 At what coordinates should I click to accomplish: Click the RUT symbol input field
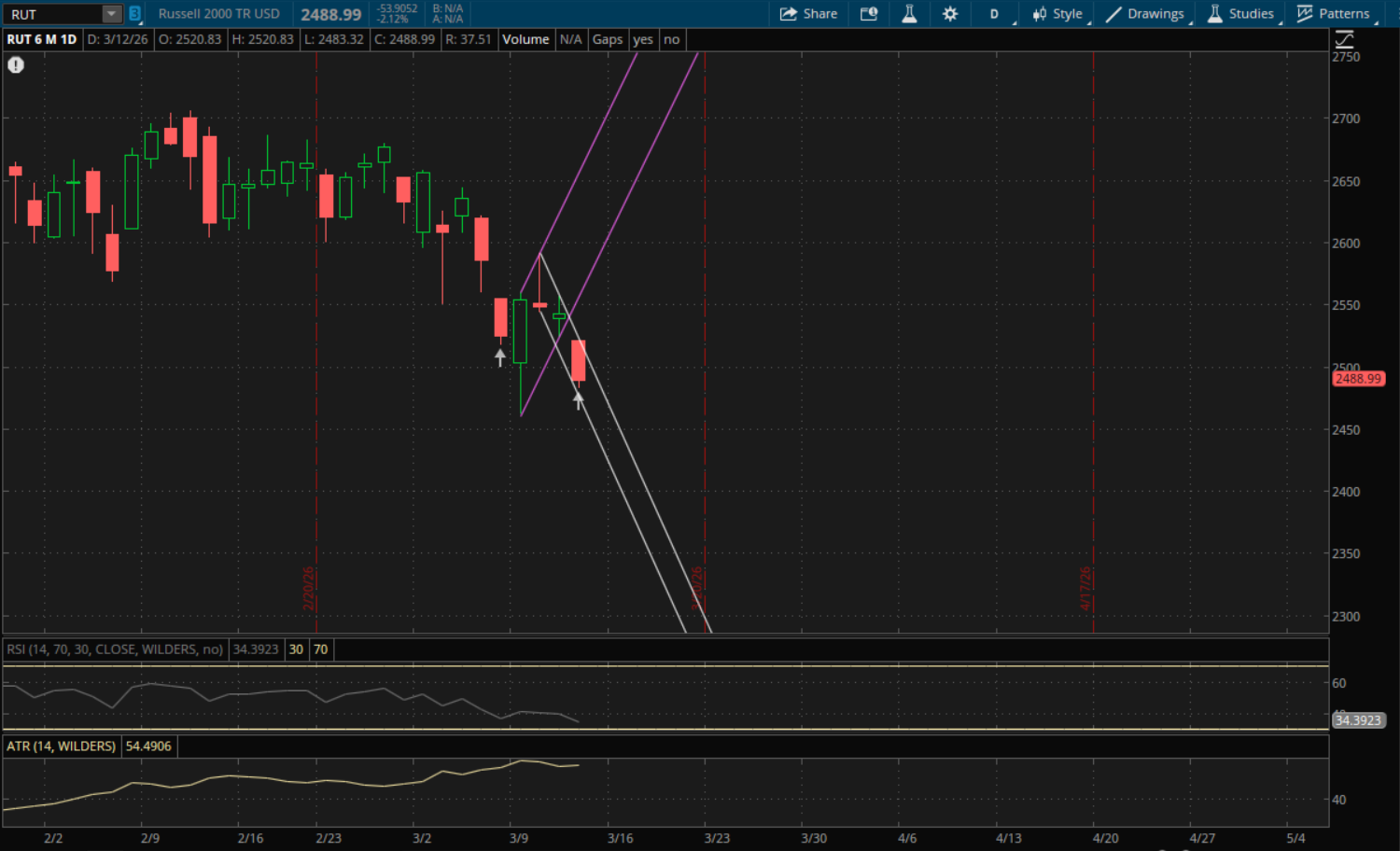52,14
